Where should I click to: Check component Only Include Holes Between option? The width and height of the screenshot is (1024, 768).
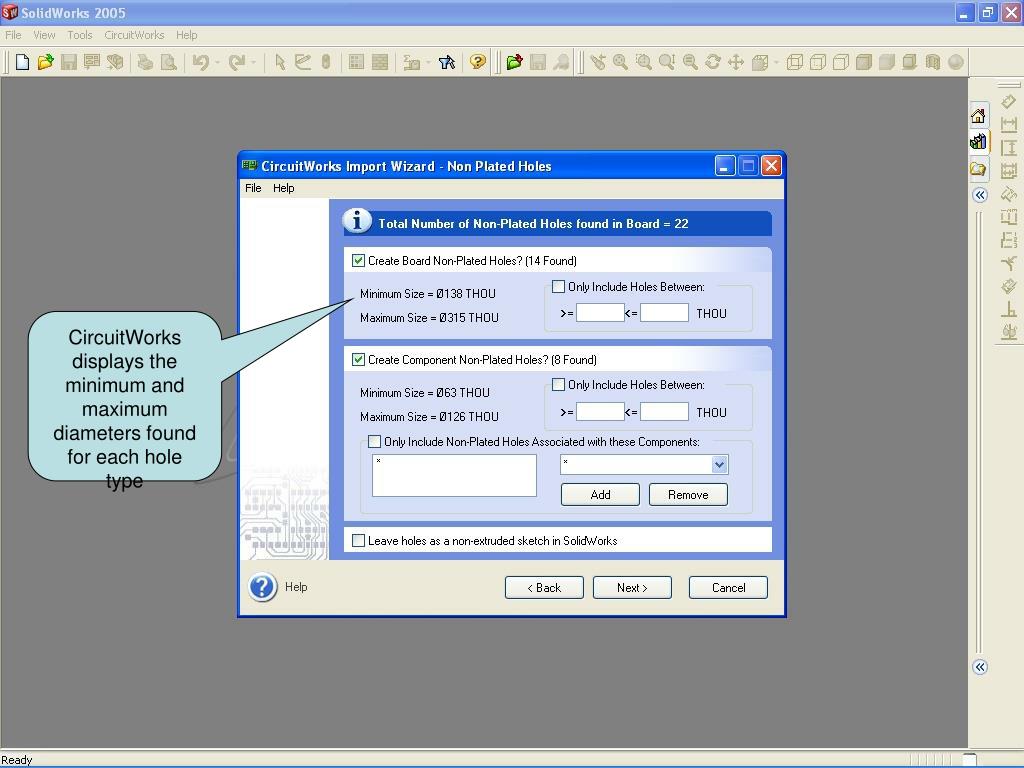pyautogui.click(x=558, y=385)
